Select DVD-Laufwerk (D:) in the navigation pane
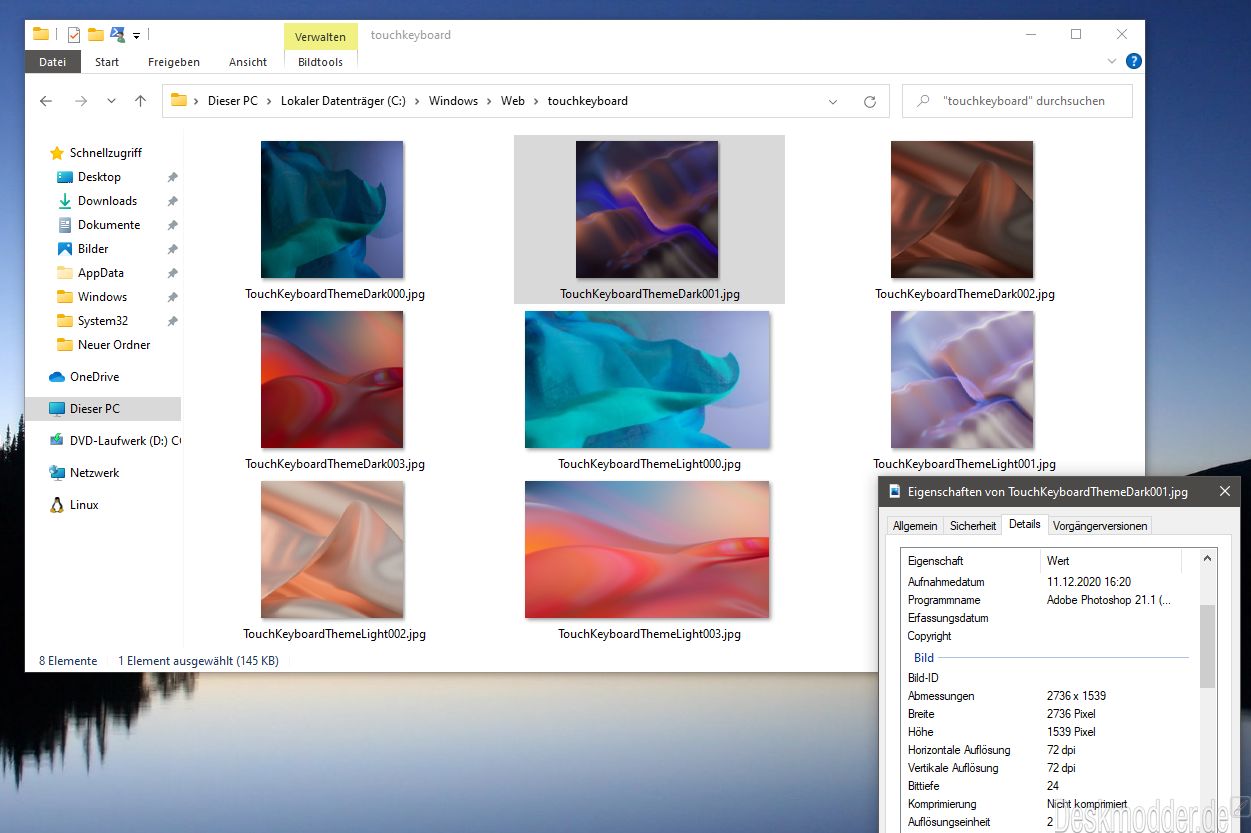 114,441
